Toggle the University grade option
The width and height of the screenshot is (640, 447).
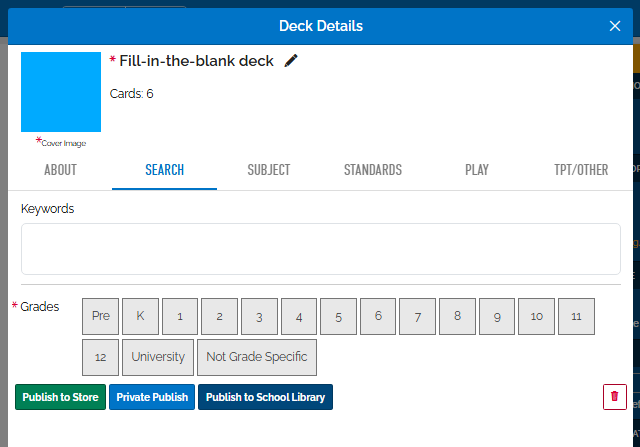[x=158, y=357]
